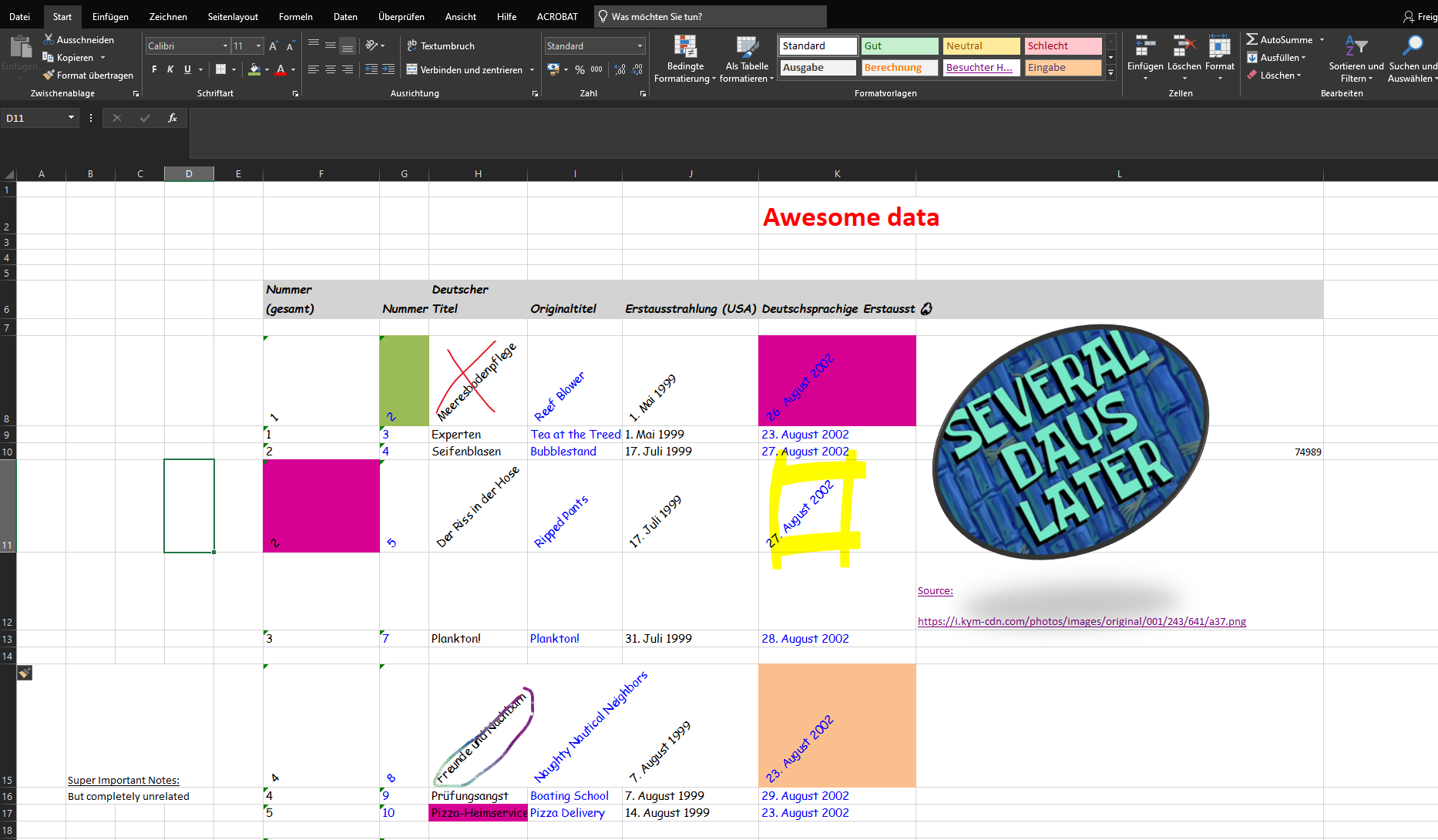This screenshot has width=1438, height=840.
Task: Click the Format übertragen paintbrush icon
Action: click(49, 75)
